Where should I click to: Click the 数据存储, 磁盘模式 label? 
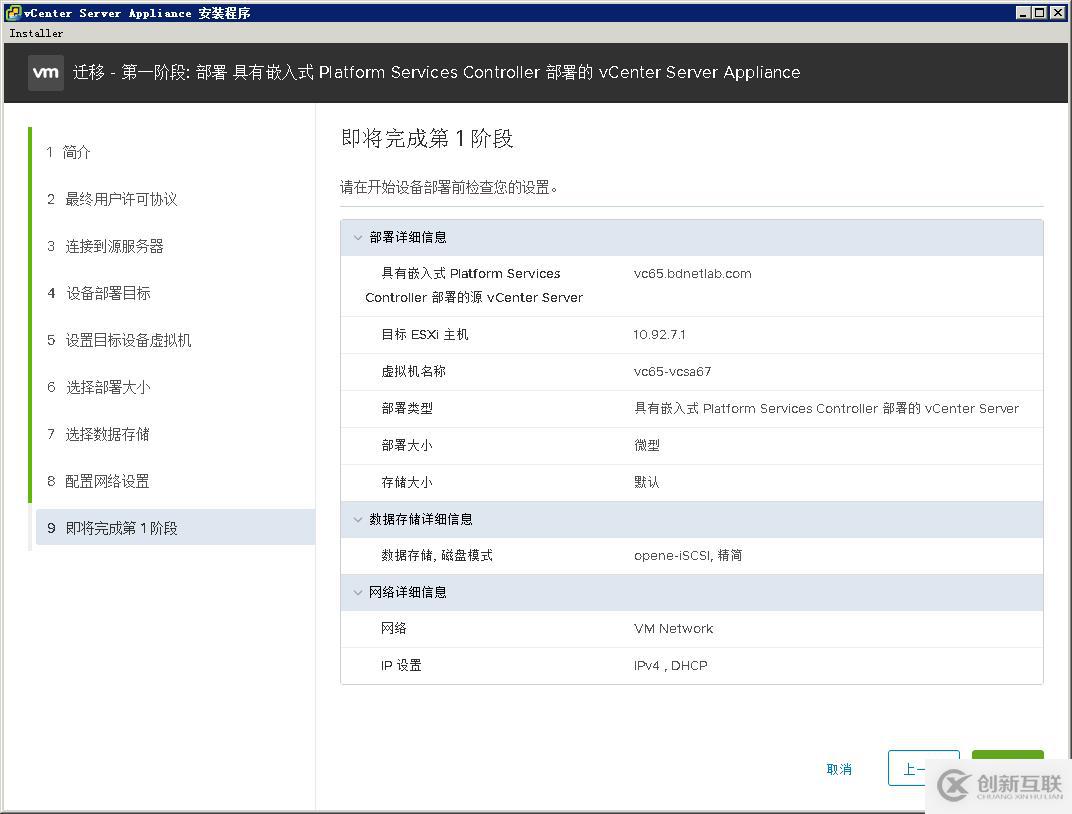point(437,556)
